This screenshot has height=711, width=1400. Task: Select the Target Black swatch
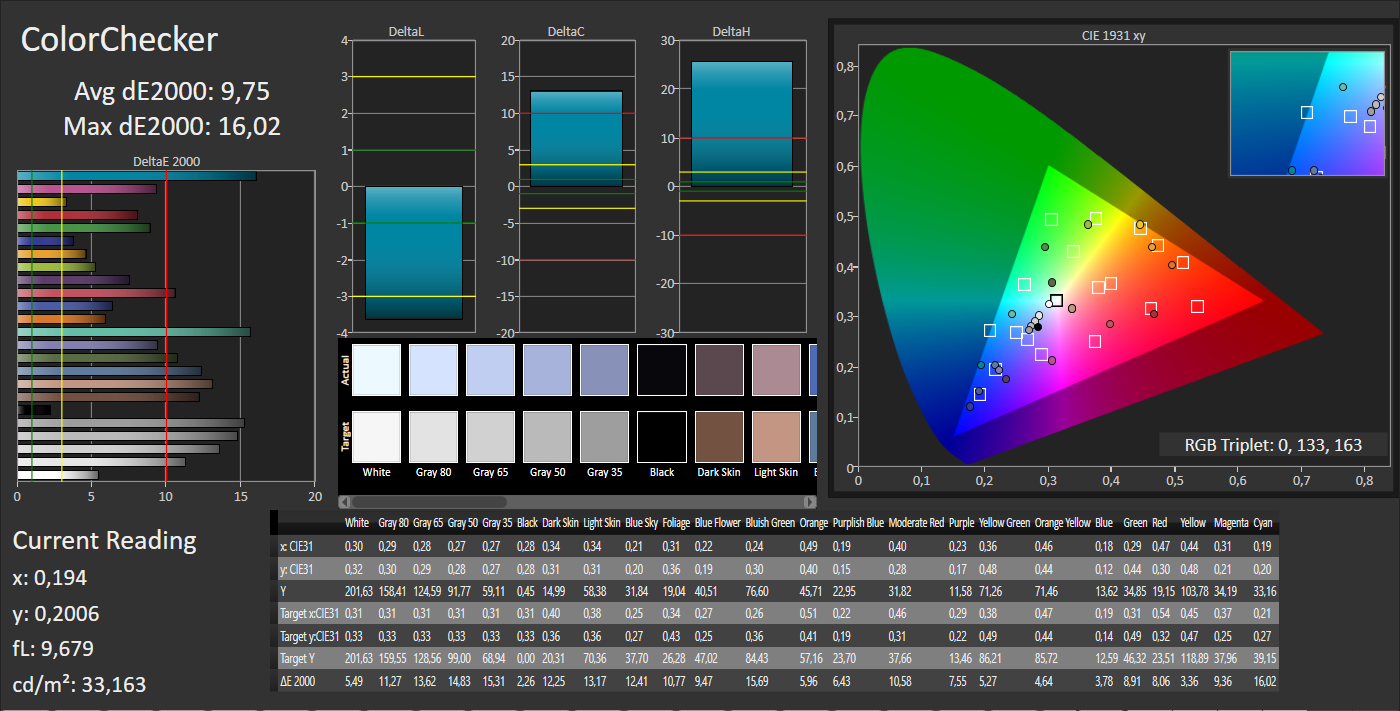click(662, 437)
